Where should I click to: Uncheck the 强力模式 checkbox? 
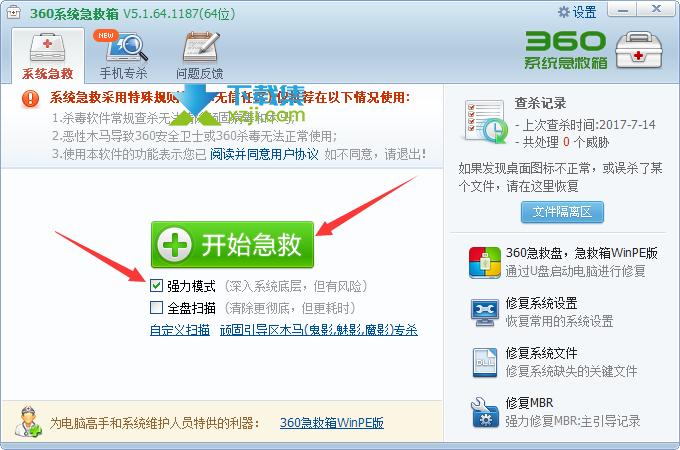pos(156,286)
